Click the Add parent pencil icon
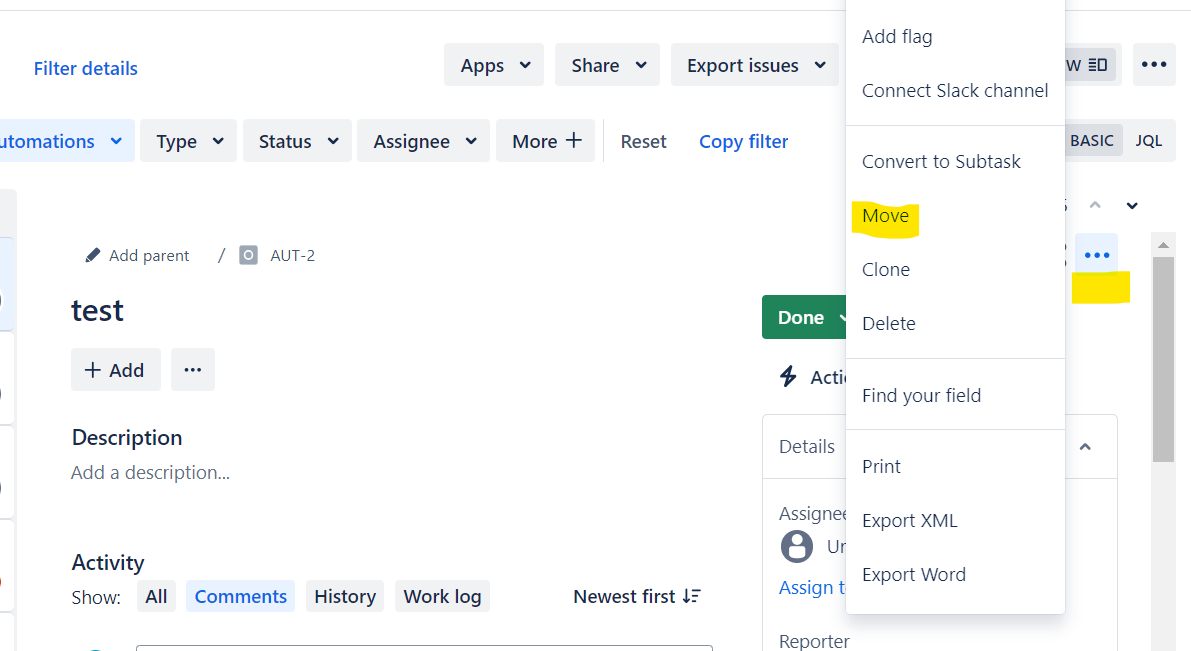This screenshot has height=651, width=1191. click(x=90, y=255)
